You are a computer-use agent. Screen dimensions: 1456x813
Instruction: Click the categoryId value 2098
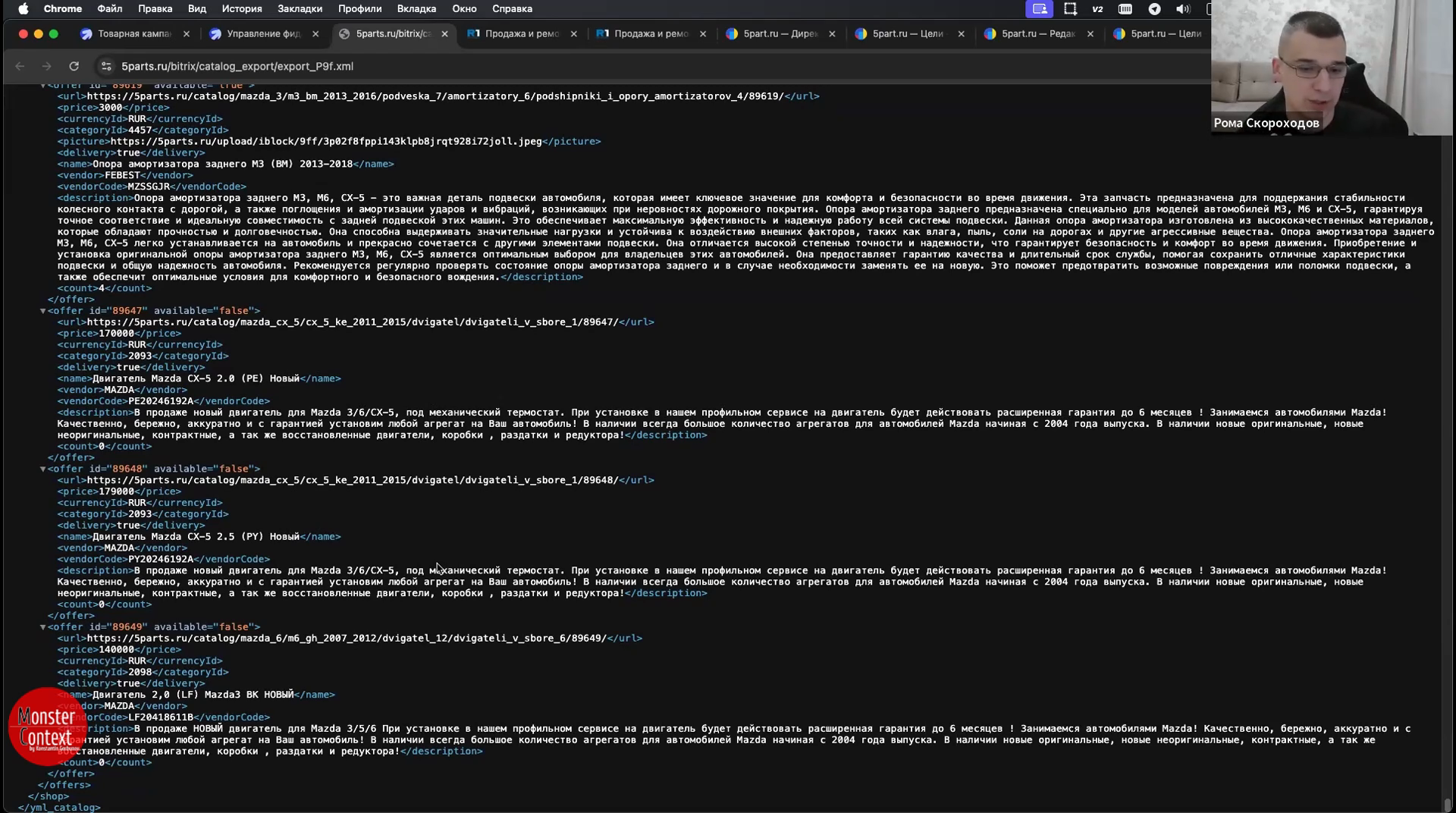140,673
